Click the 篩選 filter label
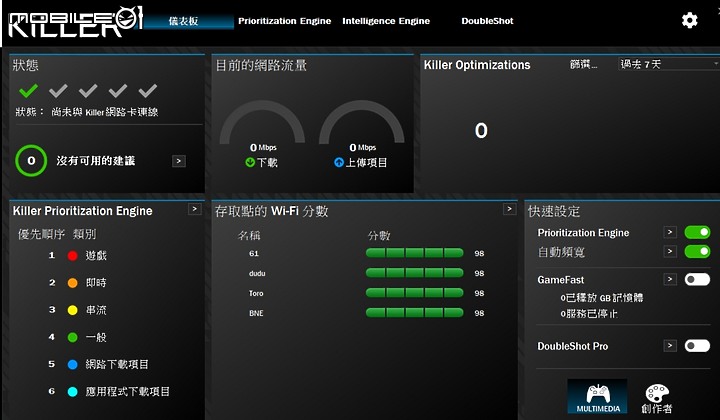The height and width of the screenshot is (420, 720). [583, 65]
